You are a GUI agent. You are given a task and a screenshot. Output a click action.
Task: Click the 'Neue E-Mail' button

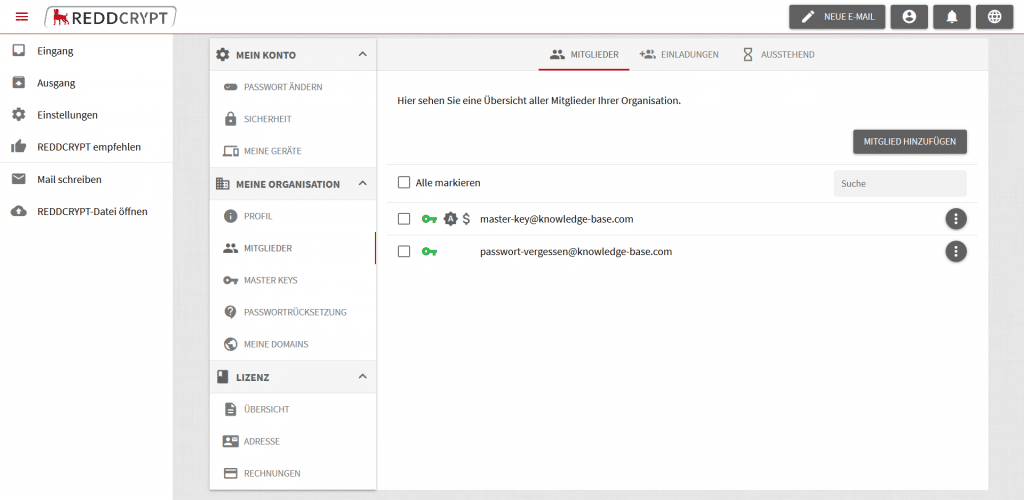[x=837, y=17]
